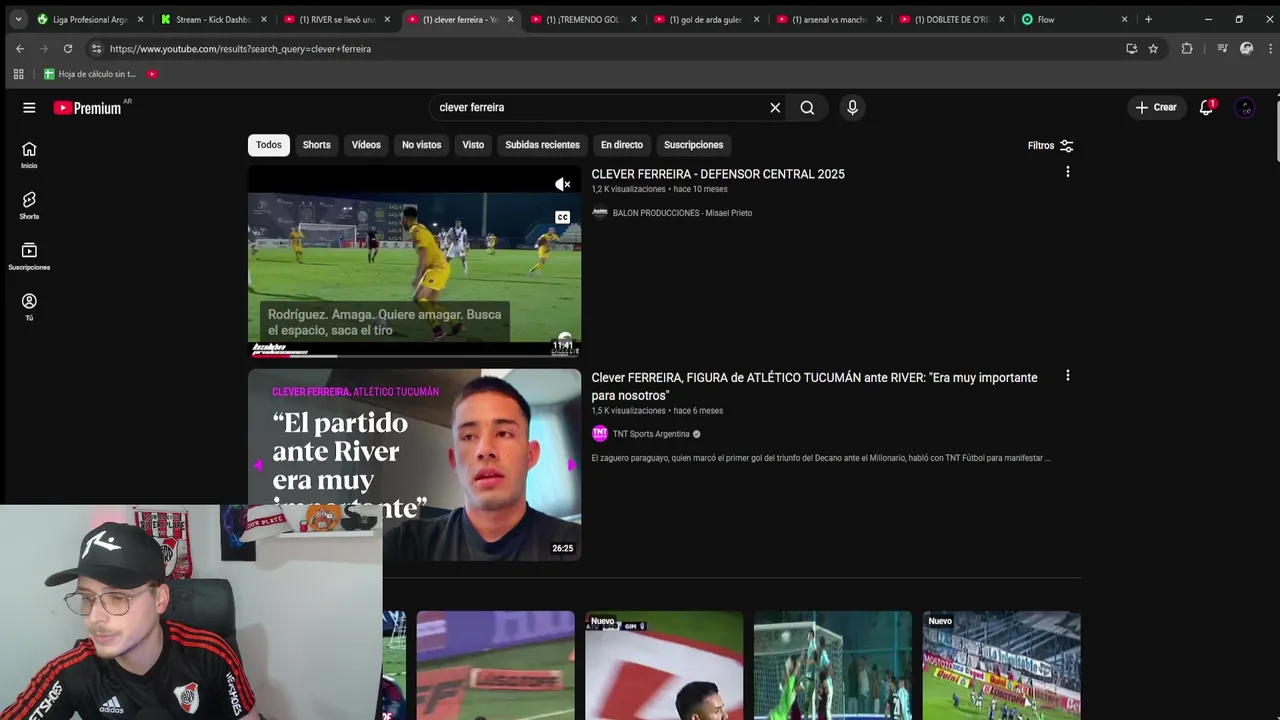Select the Todos filter chip
The width and height of the screenshot is (1280, 720).
(269, 145)
